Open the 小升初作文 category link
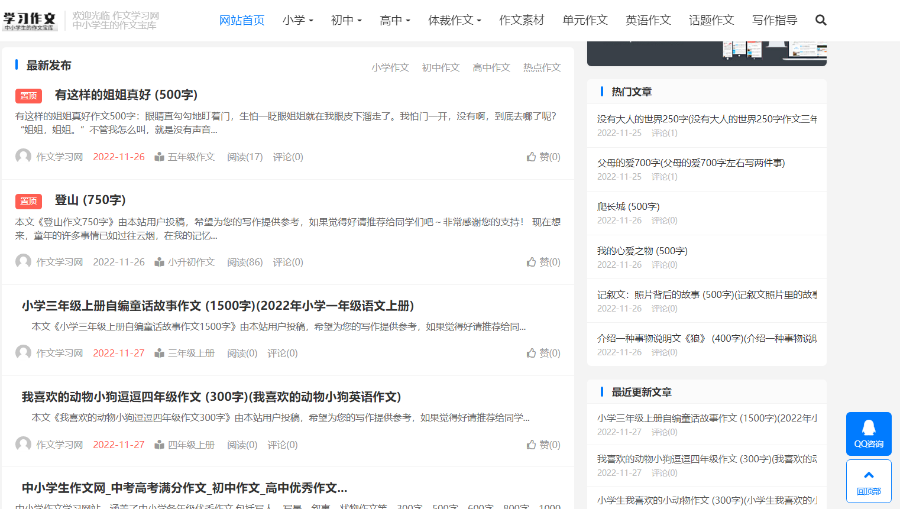This screenshot has height=509, width=900. [x=191, y=262]
